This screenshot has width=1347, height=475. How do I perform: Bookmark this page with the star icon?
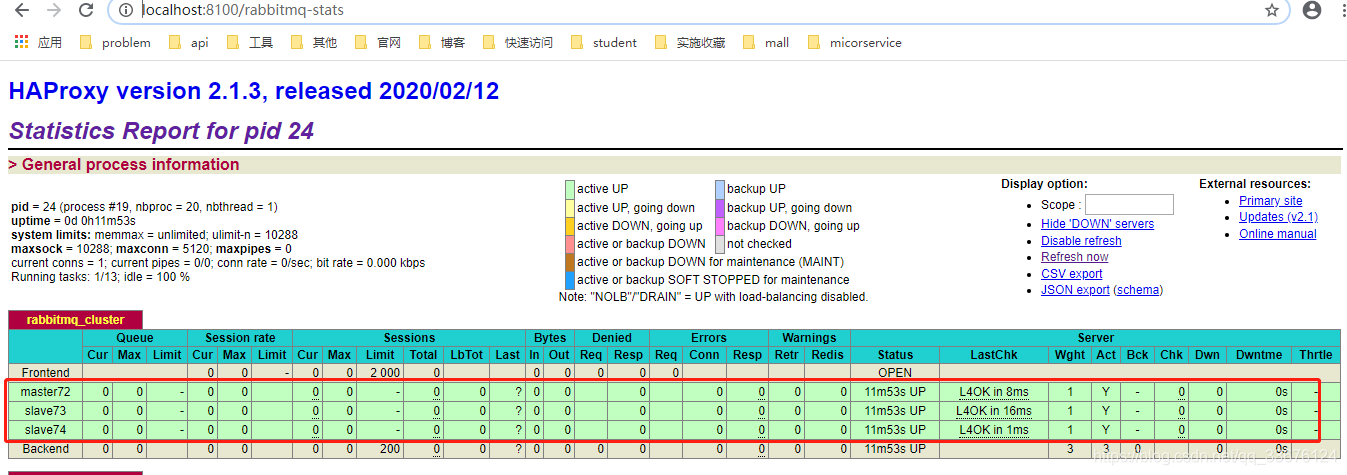[x=1271, y=11]
